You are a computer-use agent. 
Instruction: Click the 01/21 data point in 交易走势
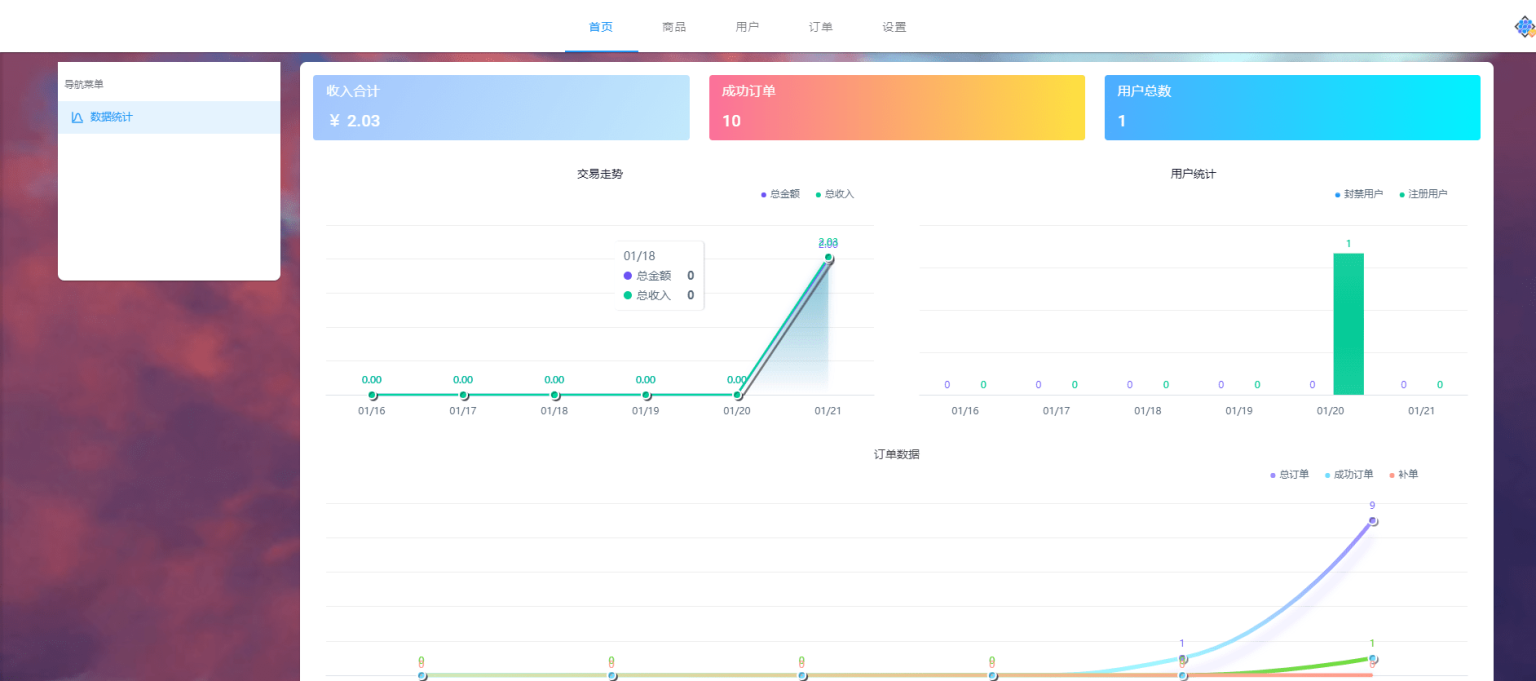(x=828, y=257)
